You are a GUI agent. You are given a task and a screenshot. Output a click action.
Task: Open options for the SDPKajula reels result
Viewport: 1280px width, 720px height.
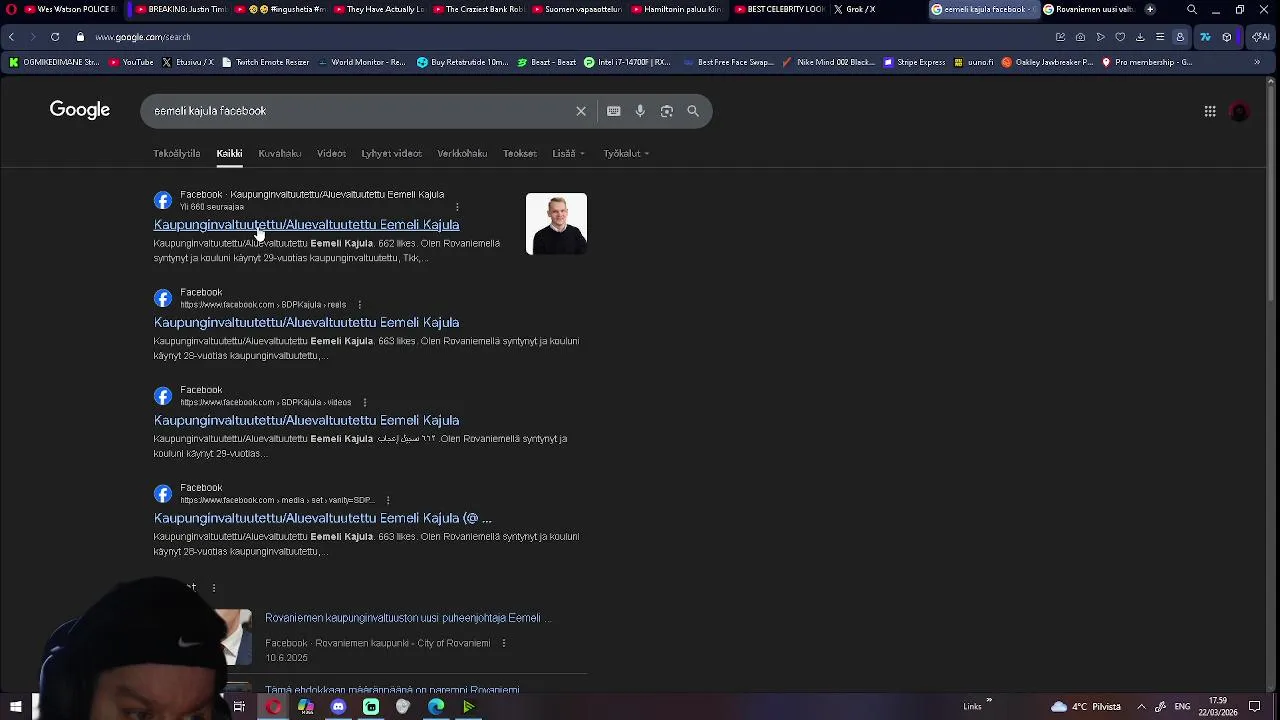(x=359, y=305)
